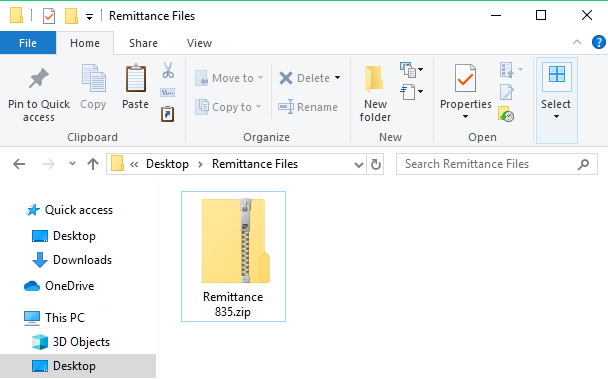Create a New folder
Image resolution: width=608 pixels, height=379 pixels.
pos(375,93)
